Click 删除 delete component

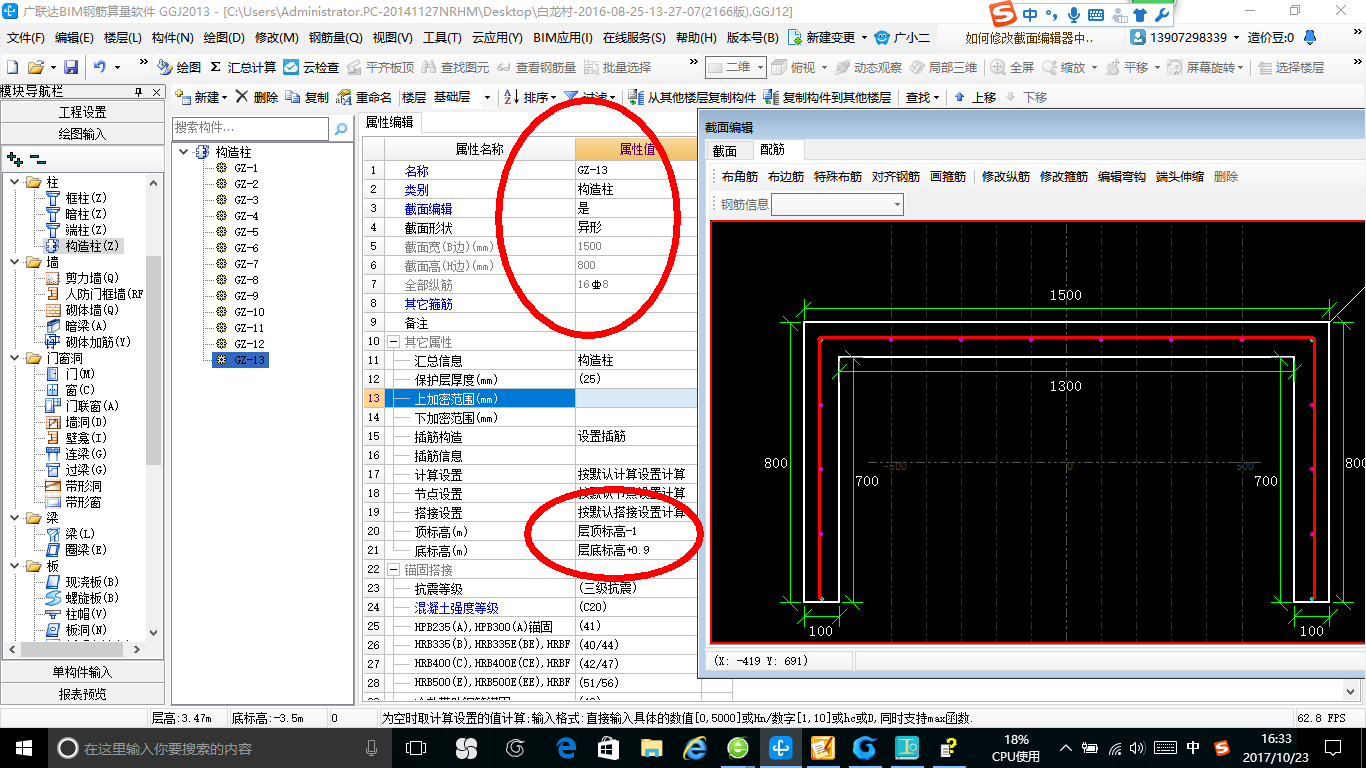257,97
